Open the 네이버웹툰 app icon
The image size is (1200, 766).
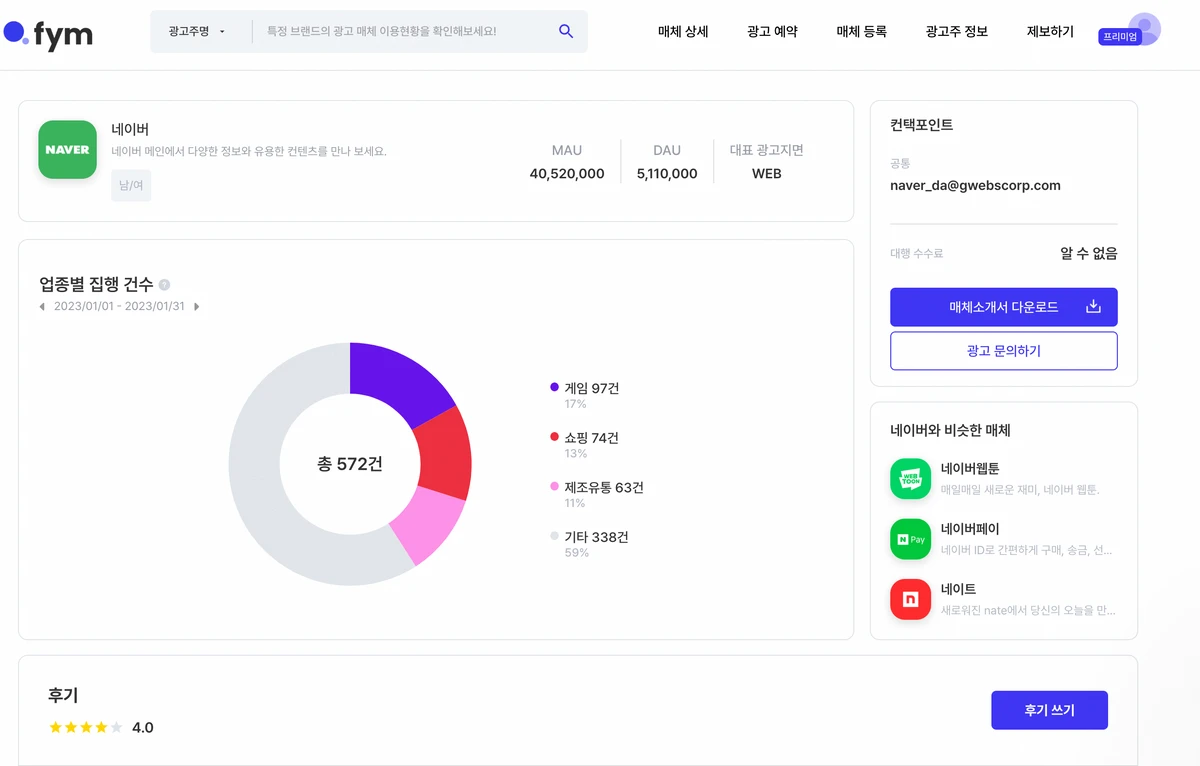tap(910, 478)
